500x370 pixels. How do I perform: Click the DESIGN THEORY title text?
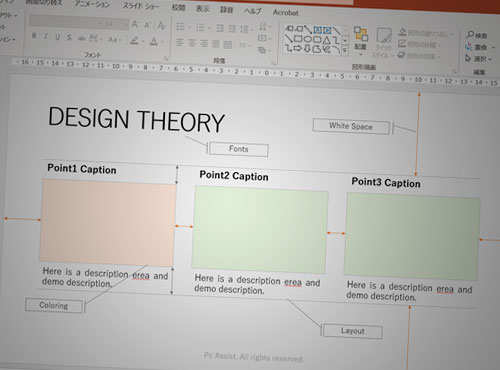tap(137, 119)
